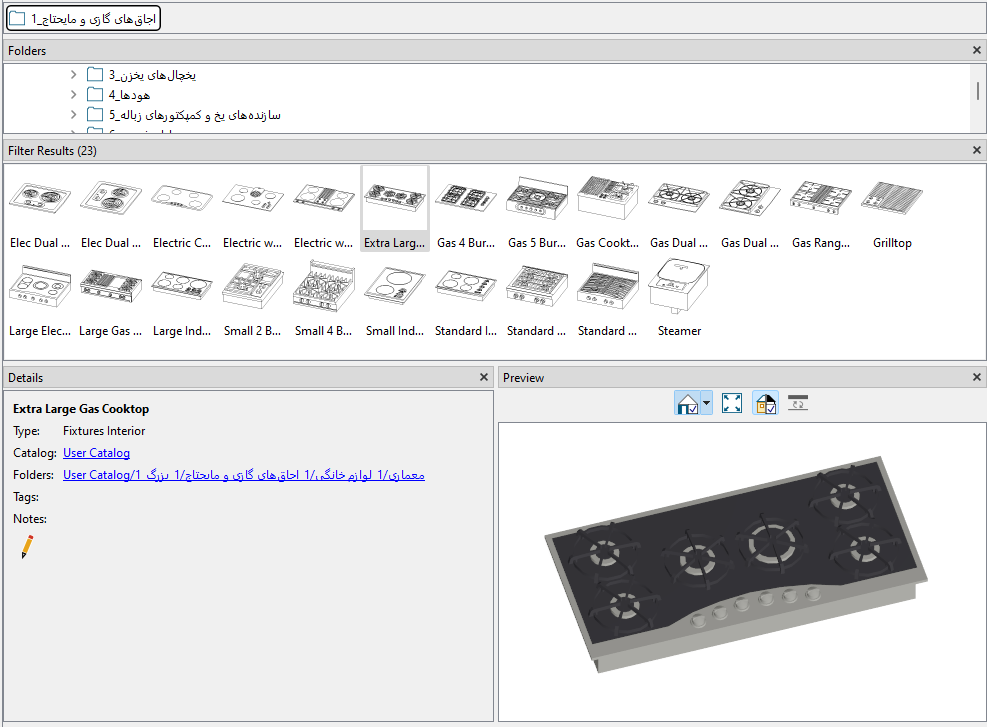This screenshot has width=987, height=727.
Task: Follow the Folders path link in Details
Action: (244, 475)
